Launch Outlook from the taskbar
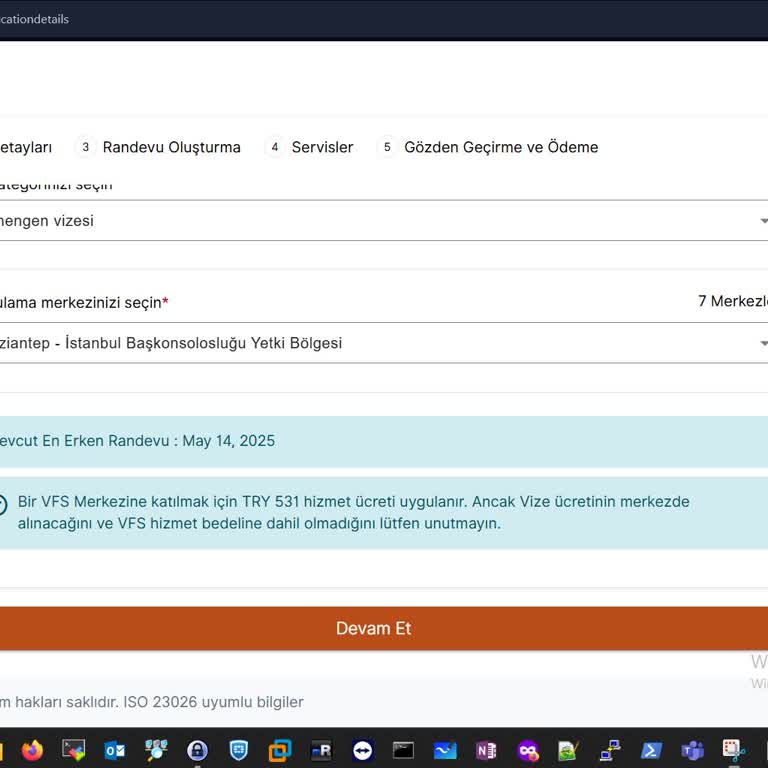Screen dimensions: 768x768 click(x=115, y=750)
